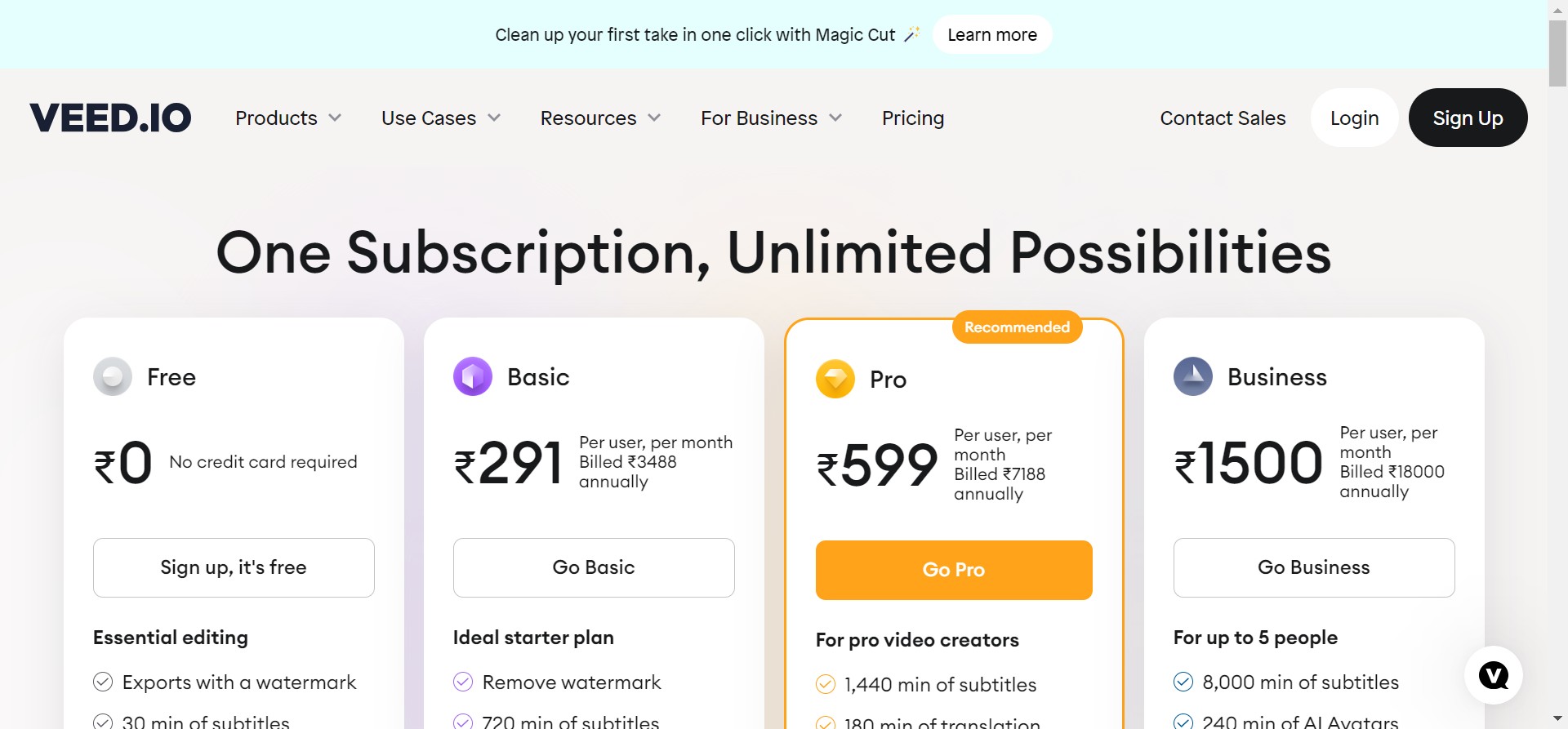Click the checkmark beside Remove watermark
The image size is (1568, 729).
pos(463,682)
